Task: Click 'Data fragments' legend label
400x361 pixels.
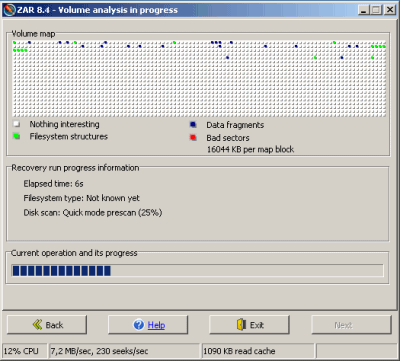Action: [x=235, y=125]
